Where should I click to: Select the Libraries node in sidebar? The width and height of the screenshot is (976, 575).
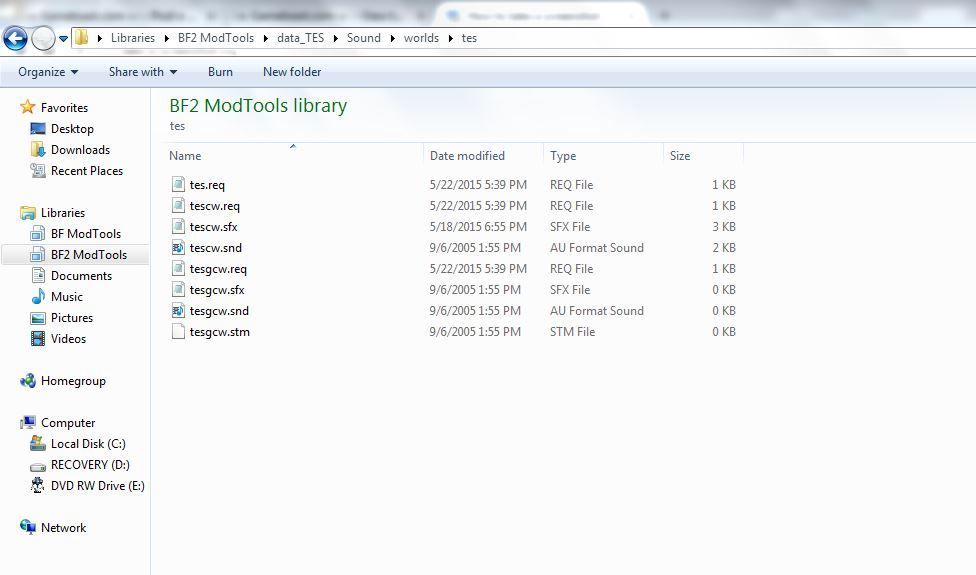pos(63,213)
